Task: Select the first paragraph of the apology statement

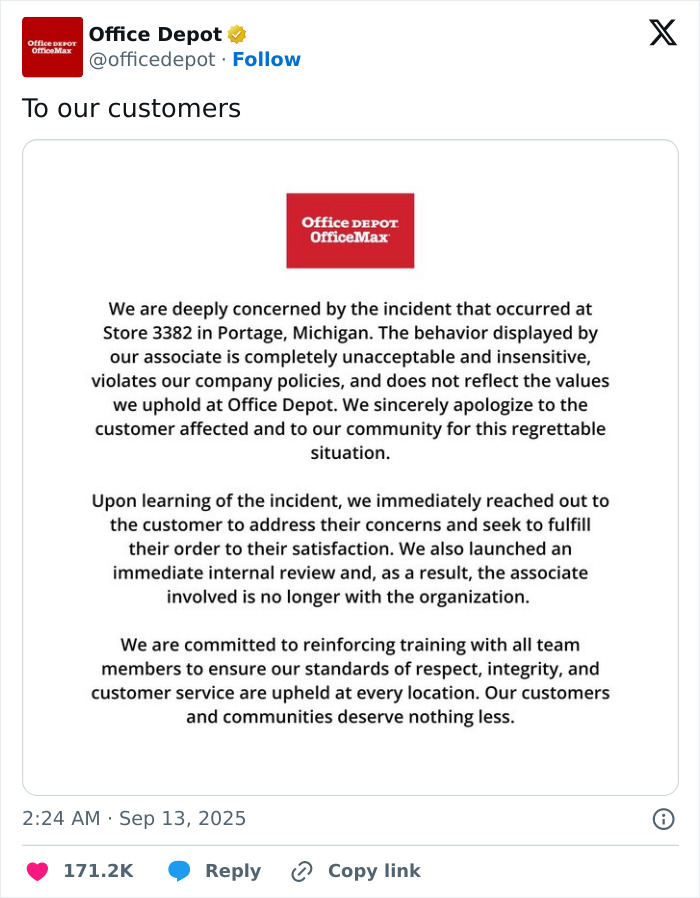Action: pyautogui.click(x=350, y=380)
